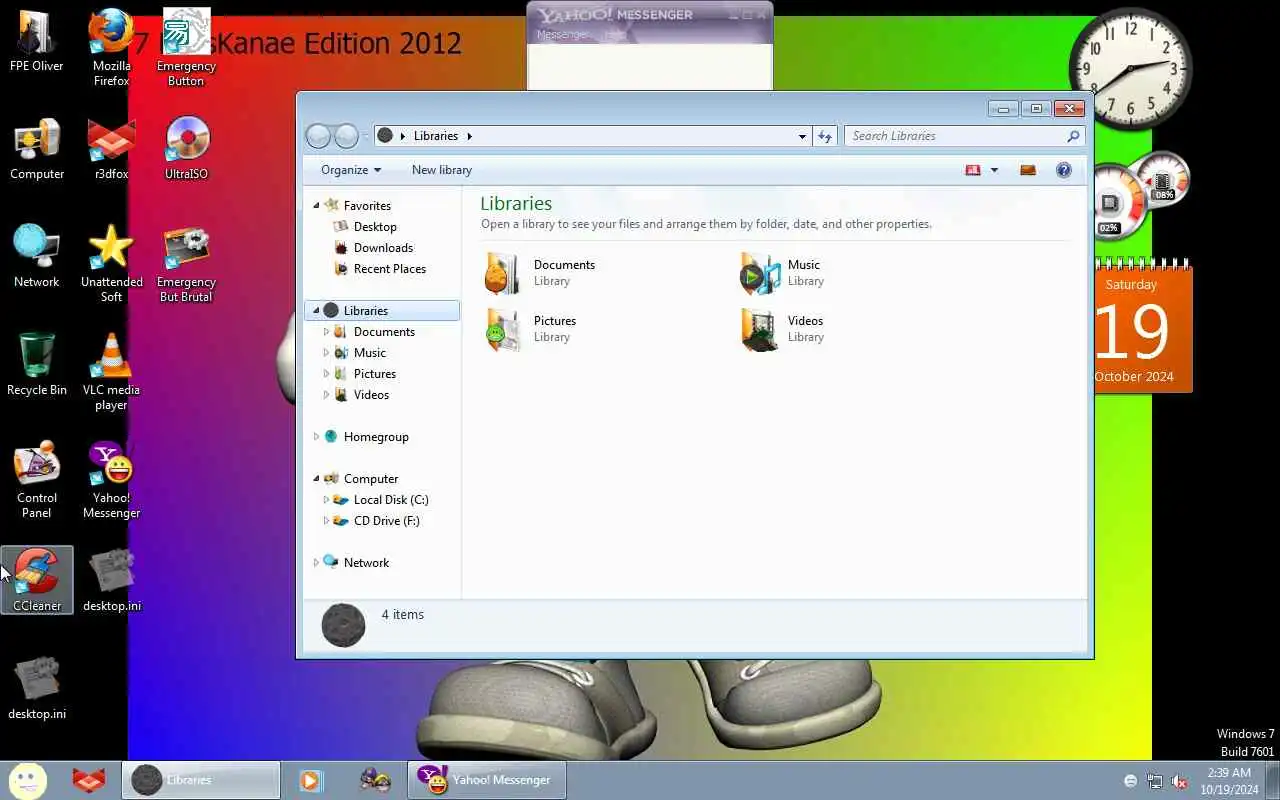Collapse the Favorites tree section
The height and width of the screenshot is (800, 1280).
point(316,205)
